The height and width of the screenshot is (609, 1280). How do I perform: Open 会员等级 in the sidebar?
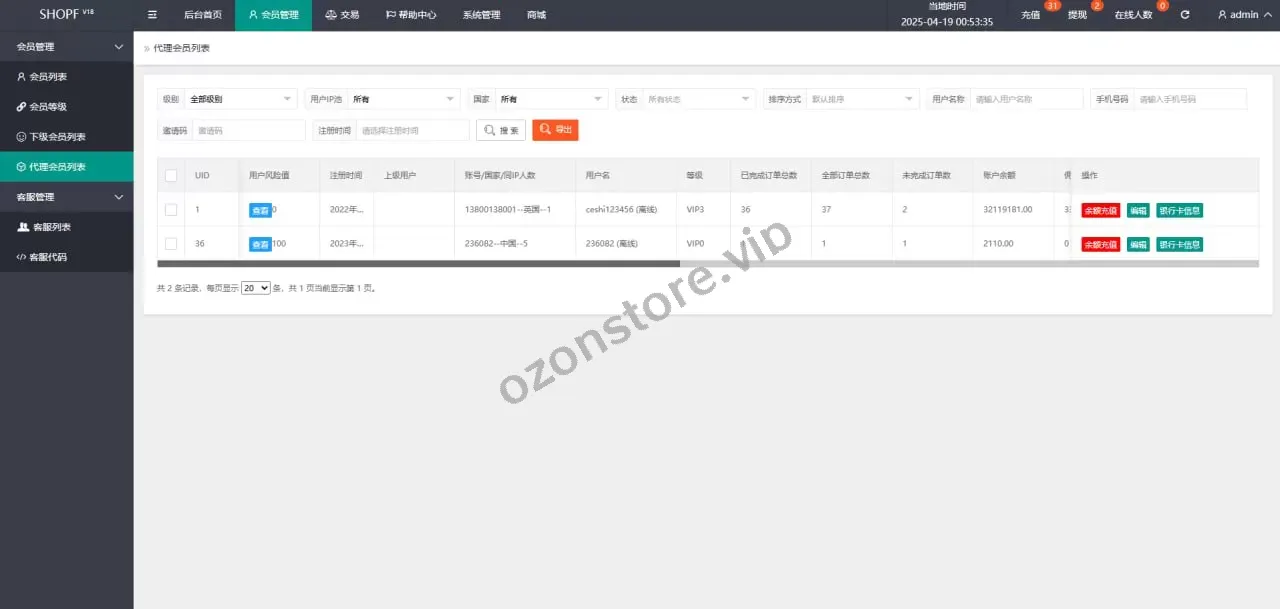[48, 107]
